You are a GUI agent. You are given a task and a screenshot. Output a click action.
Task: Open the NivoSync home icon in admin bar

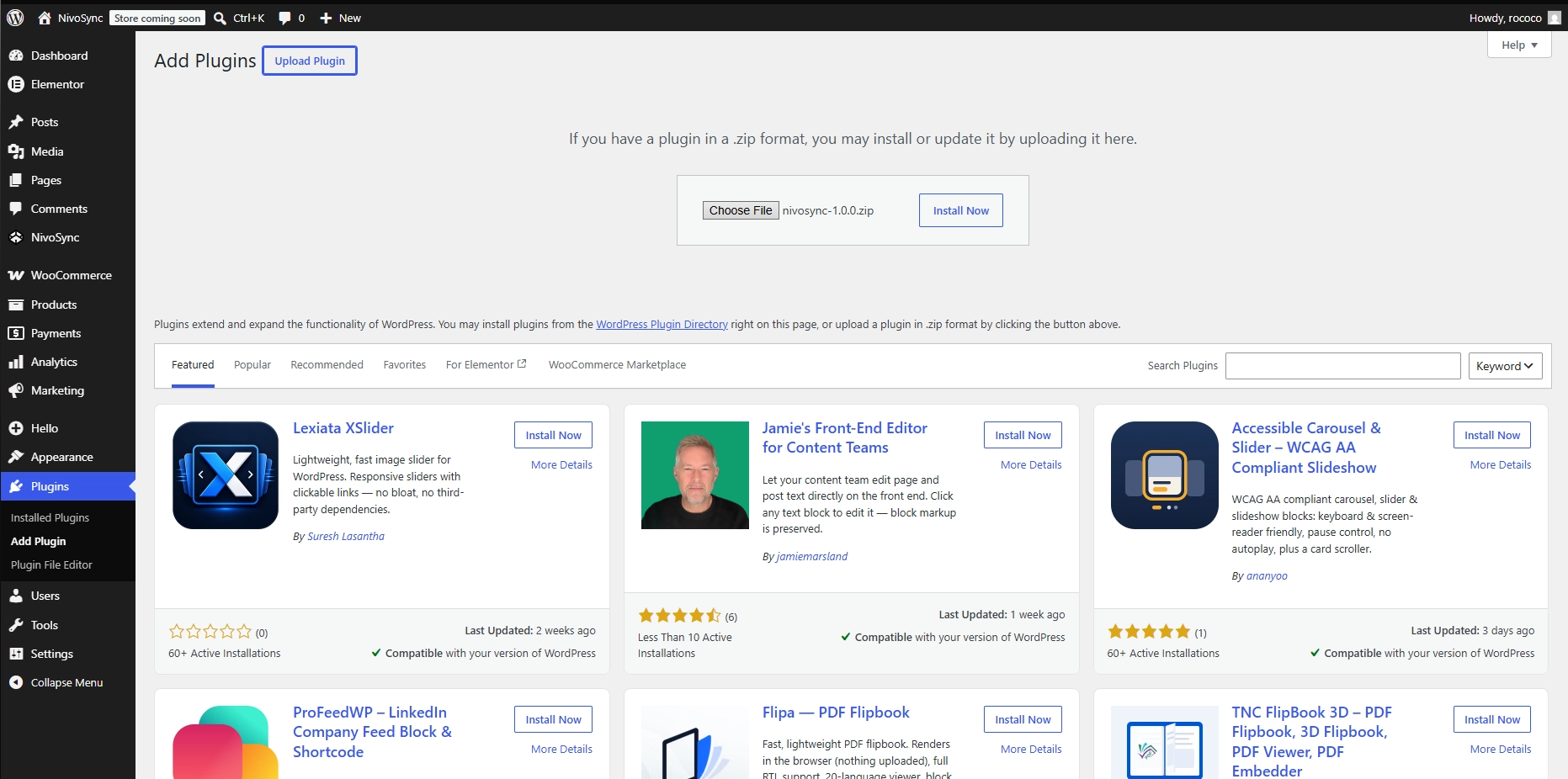(x=45, y=18)
